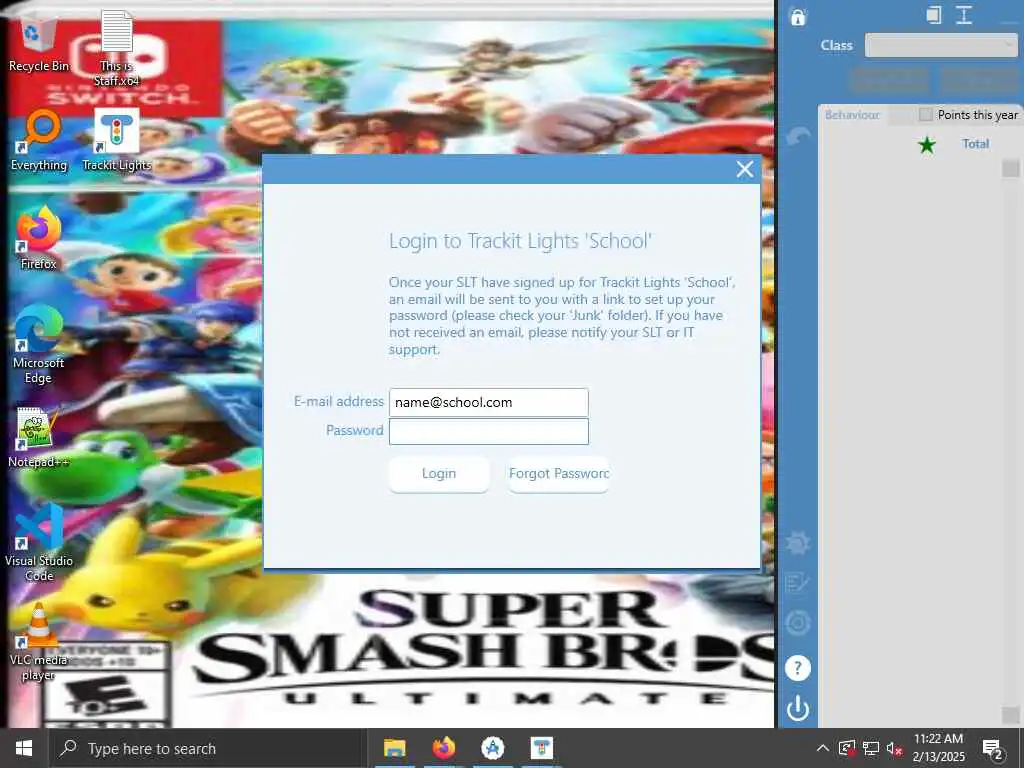This screenshot has height=768, width=1024.
Task: Click the network tray icon
Action: coord(871,748)
